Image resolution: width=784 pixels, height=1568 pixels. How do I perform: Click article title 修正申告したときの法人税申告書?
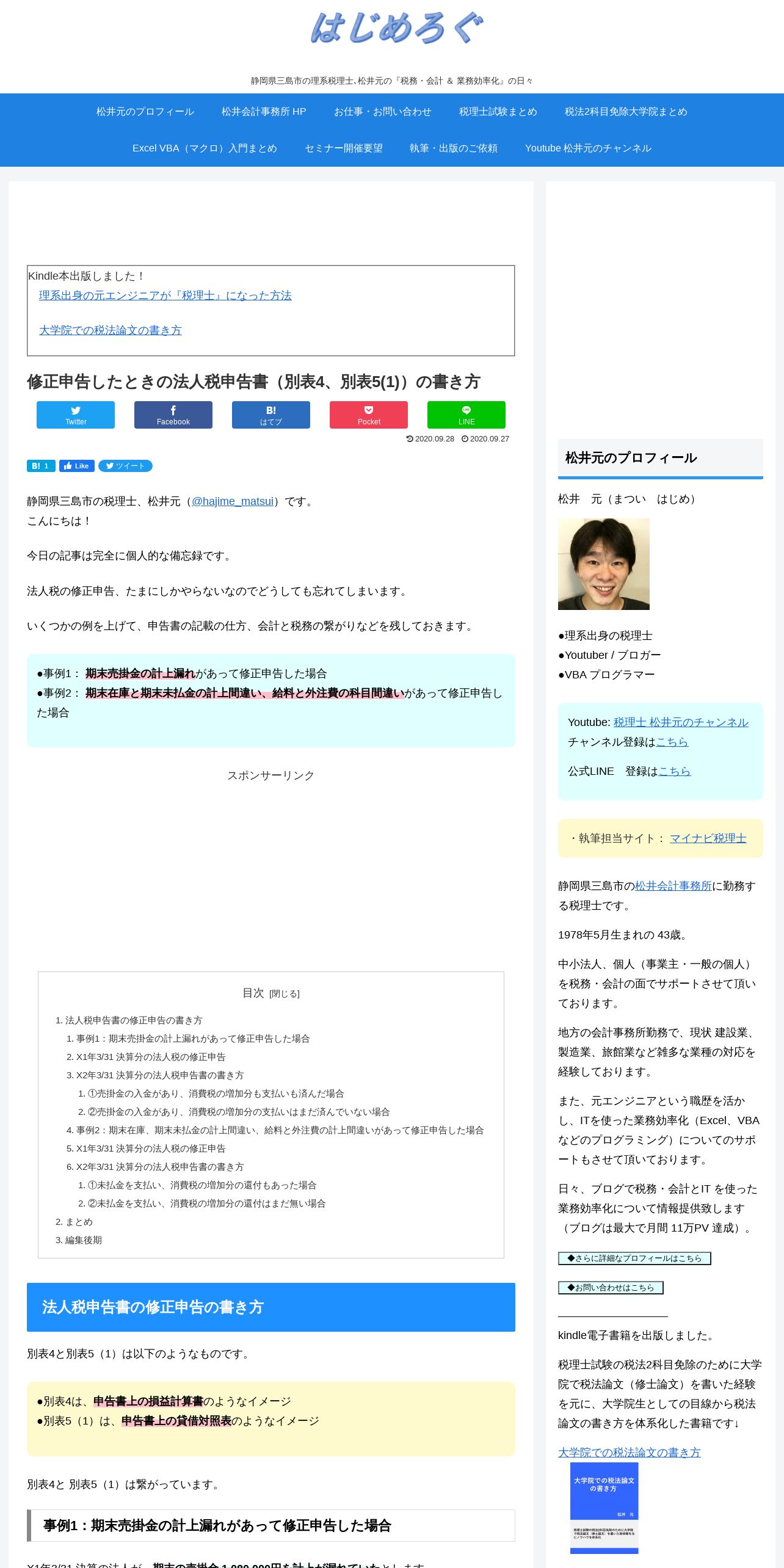254,382
